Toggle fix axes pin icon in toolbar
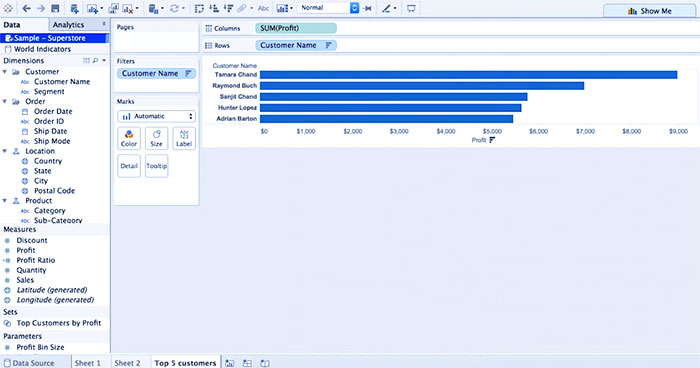The height and width of the screenshot is (368, 700). (368, 8)
